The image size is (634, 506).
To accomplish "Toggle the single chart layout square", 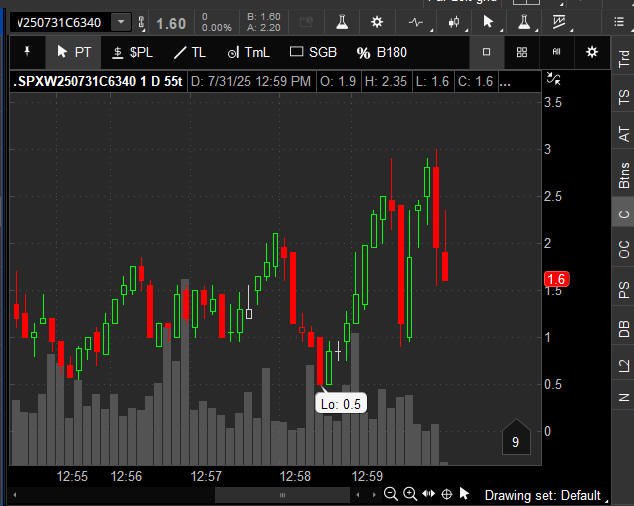I will [x=486, y=52].
